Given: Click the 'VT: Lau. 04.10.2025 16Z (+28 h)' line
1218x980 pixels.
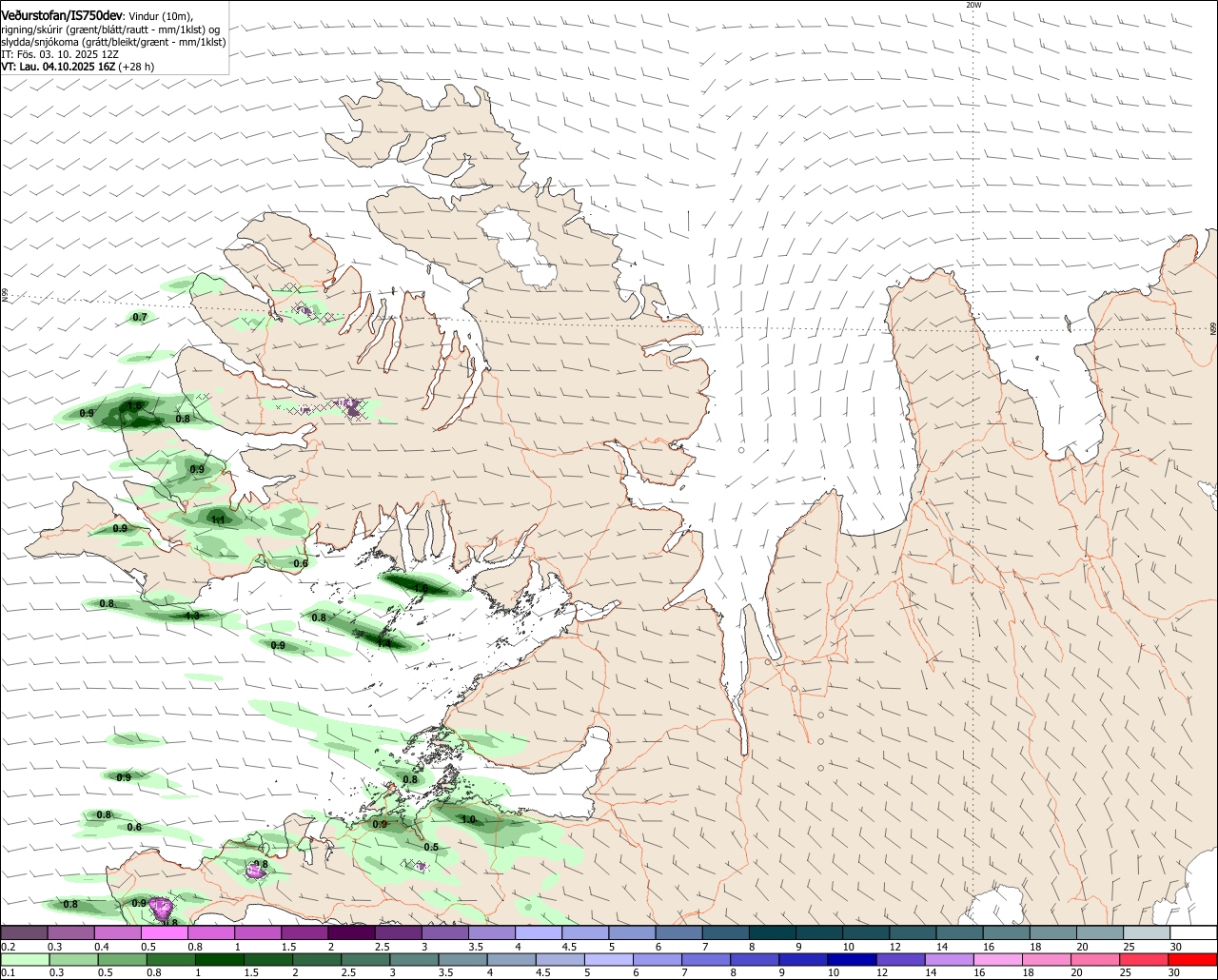Looking at the screenshot, I should 77,67.
